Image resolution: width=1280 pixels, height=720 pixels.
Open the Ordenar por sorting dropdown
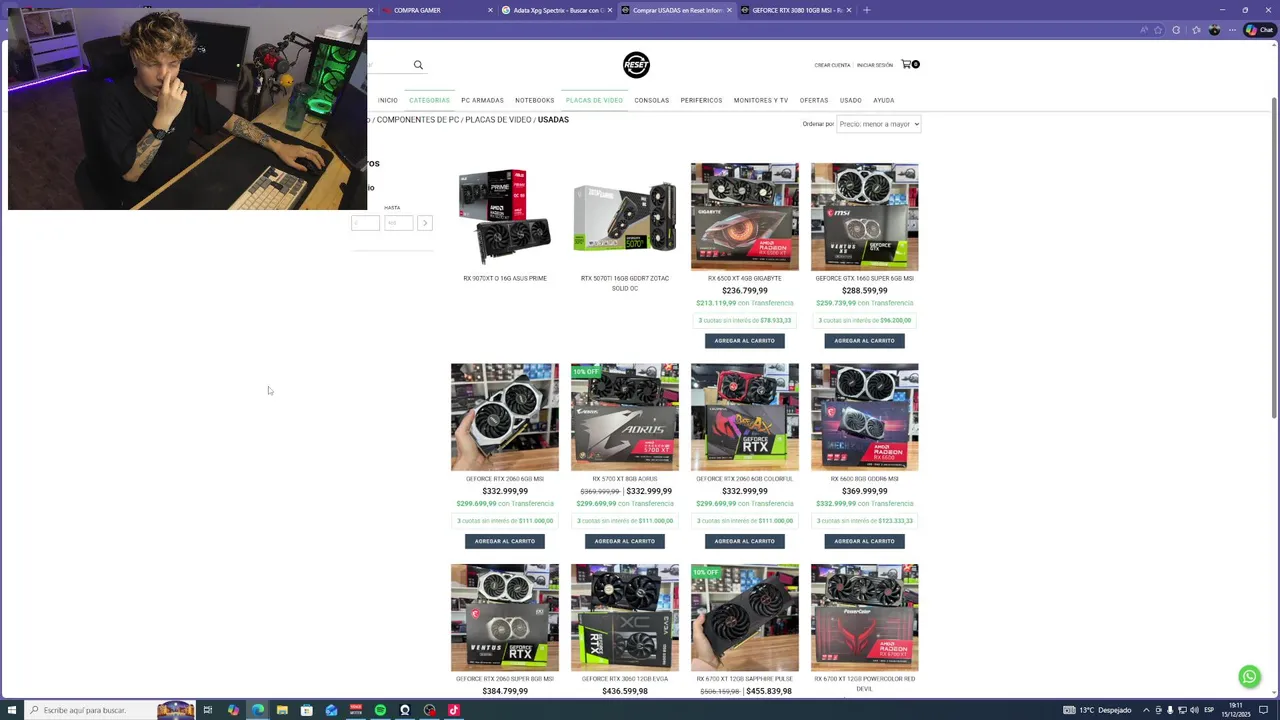878,124
